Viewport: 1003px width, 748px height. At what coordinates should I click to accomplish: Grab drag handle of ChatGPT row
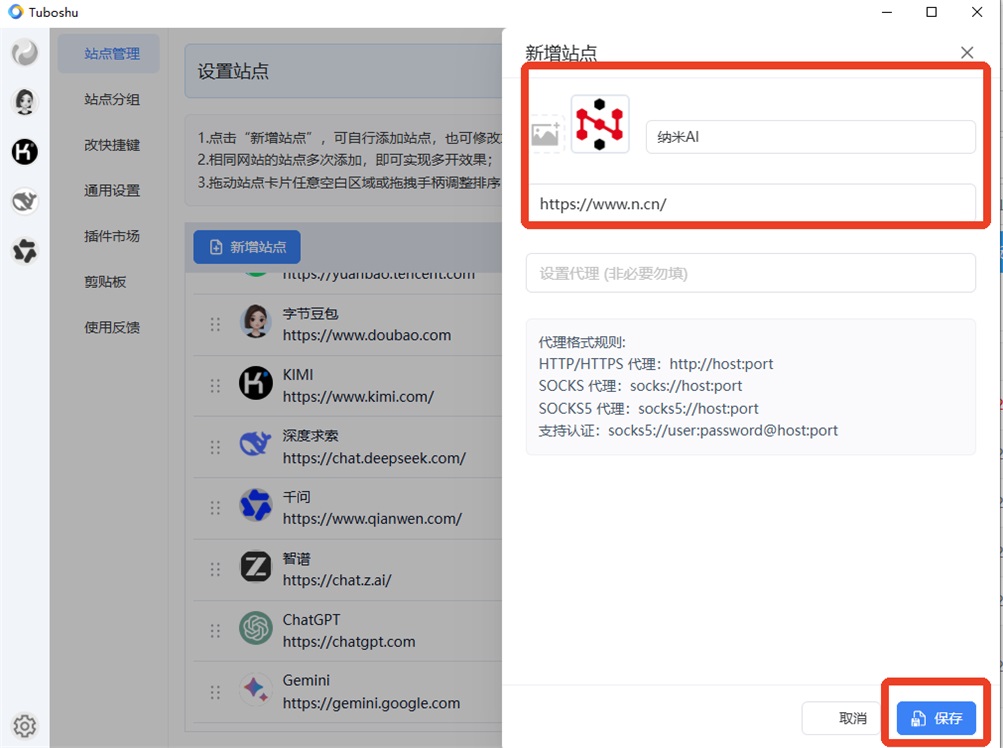pyautogui.click(x=215, y=631)
